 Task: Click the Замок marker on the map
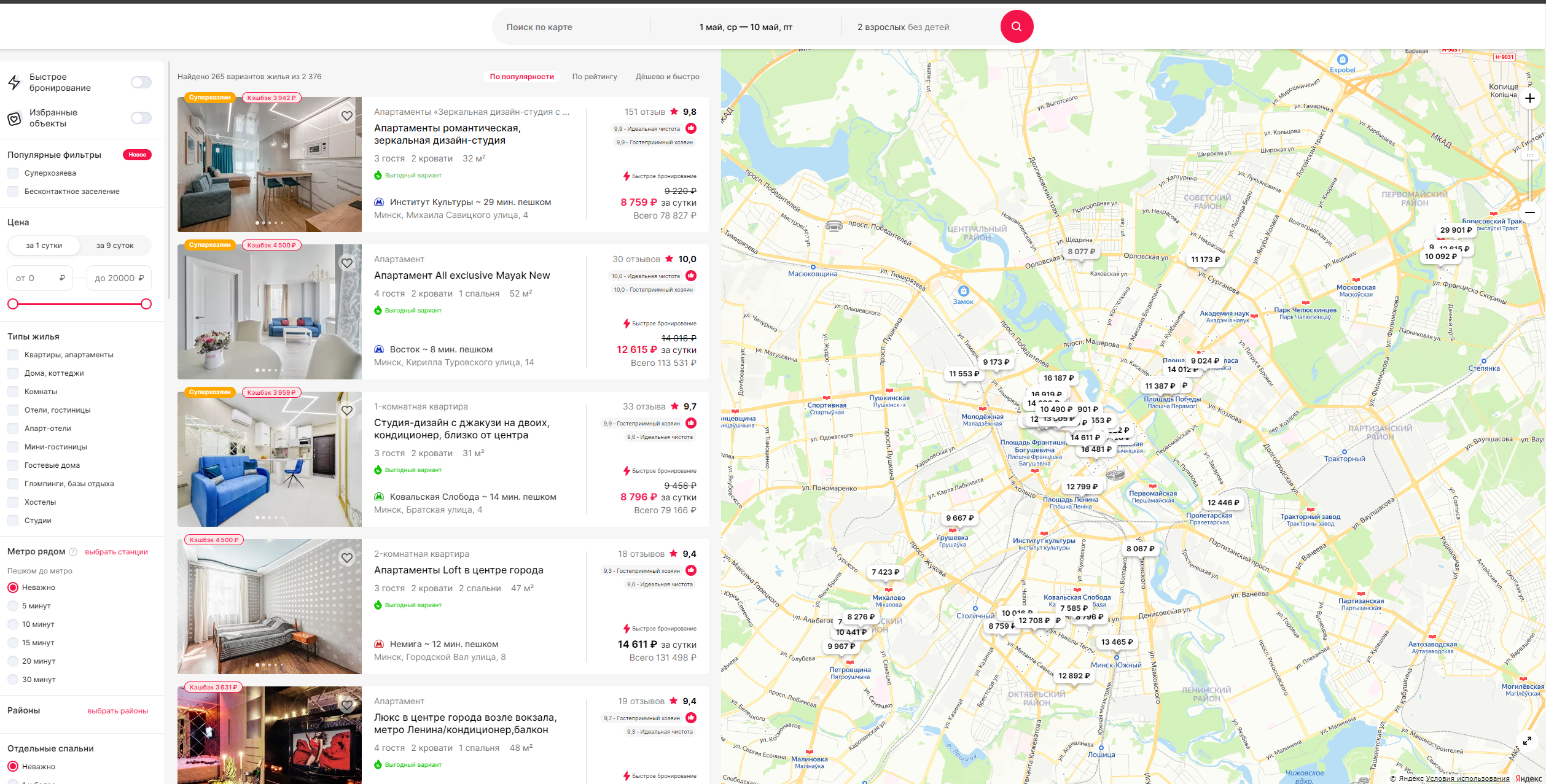point(963,291)
